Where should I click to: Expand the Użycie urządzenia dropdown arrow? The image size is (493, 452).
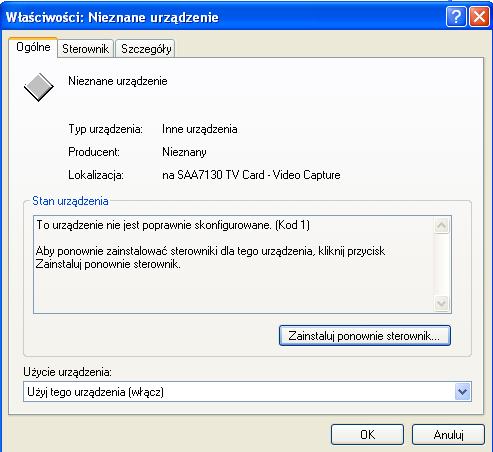click(462, 392)
